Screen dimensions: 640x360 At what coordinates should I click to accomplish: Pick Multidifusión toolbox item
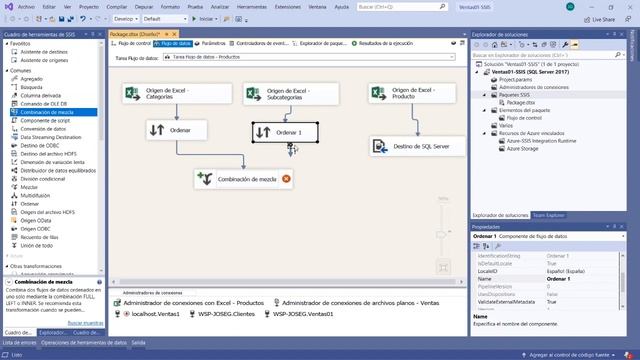(35, 196)
